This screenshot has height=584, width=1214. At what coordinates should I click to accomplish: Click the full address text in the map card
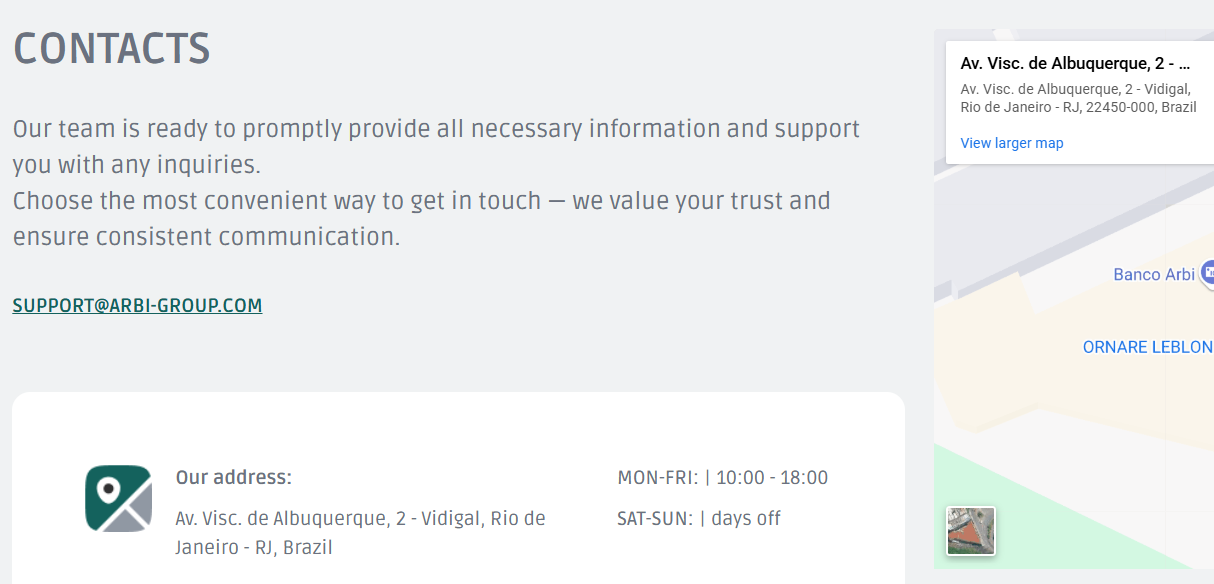(x=1078, y=98)
